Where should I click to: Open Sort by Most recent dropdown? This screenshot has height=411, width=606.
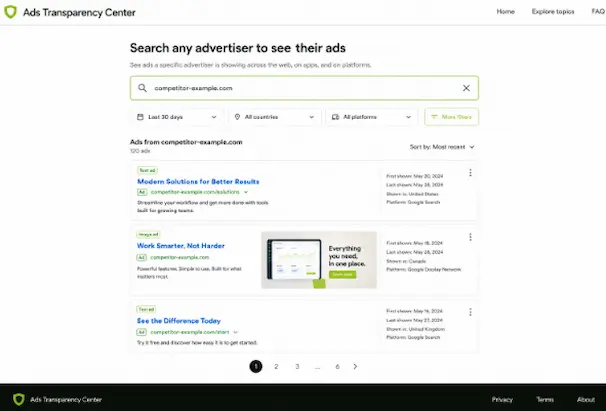(442, 147)
